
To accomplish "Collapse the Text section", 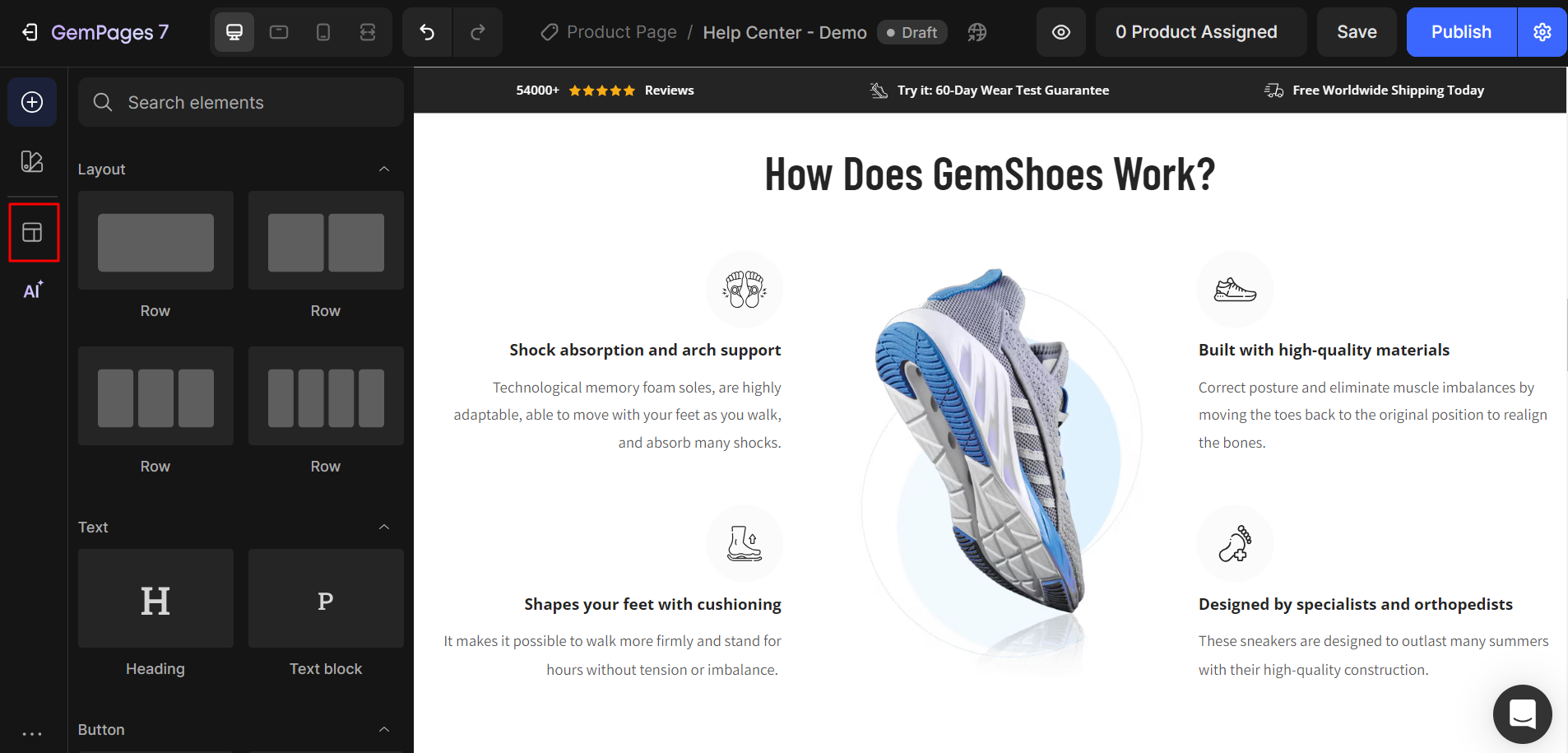I will coord(384,527).
